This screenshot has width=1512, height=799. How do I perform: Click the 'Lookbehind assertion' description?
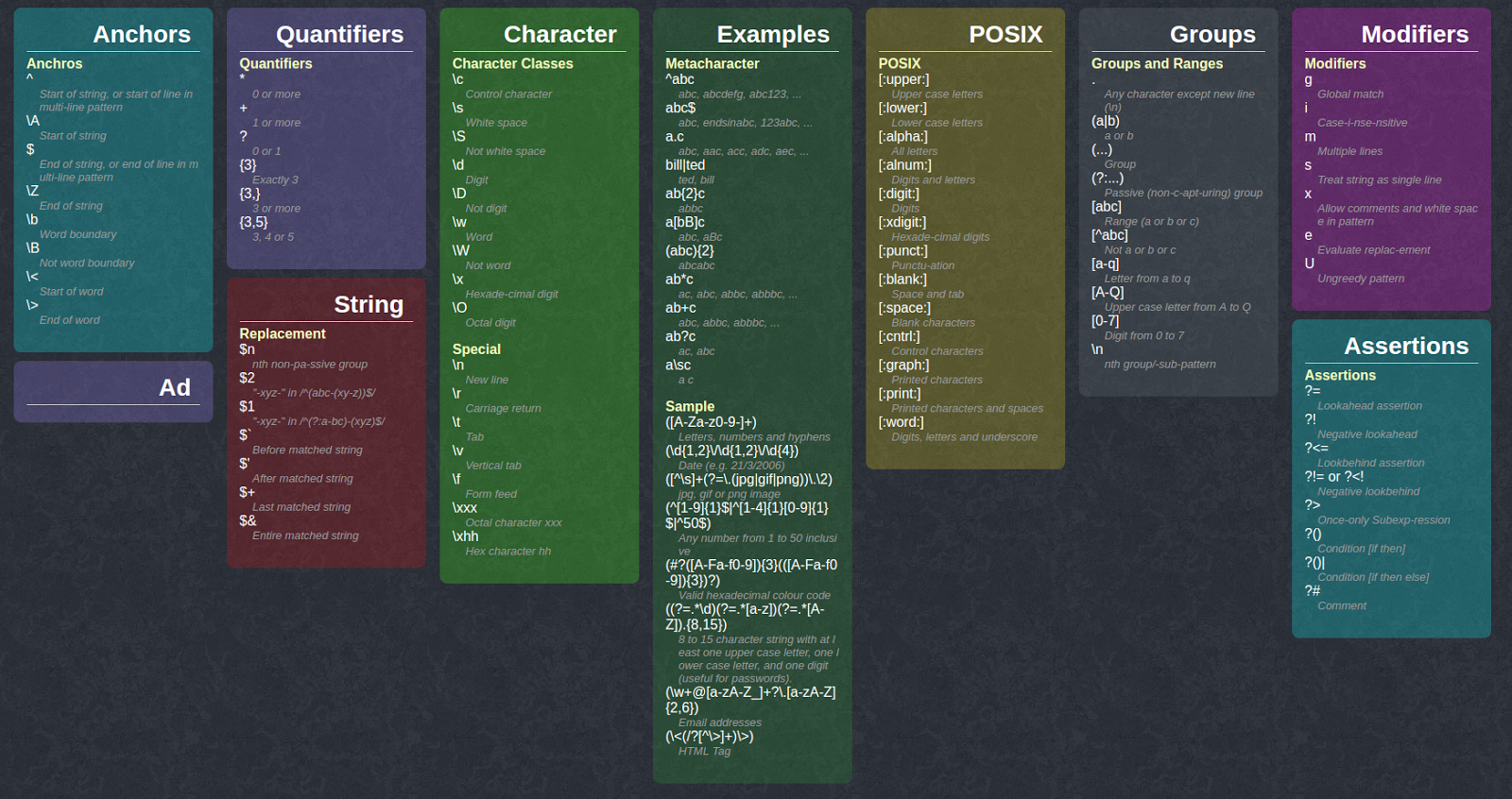(x=1370, y=464)
